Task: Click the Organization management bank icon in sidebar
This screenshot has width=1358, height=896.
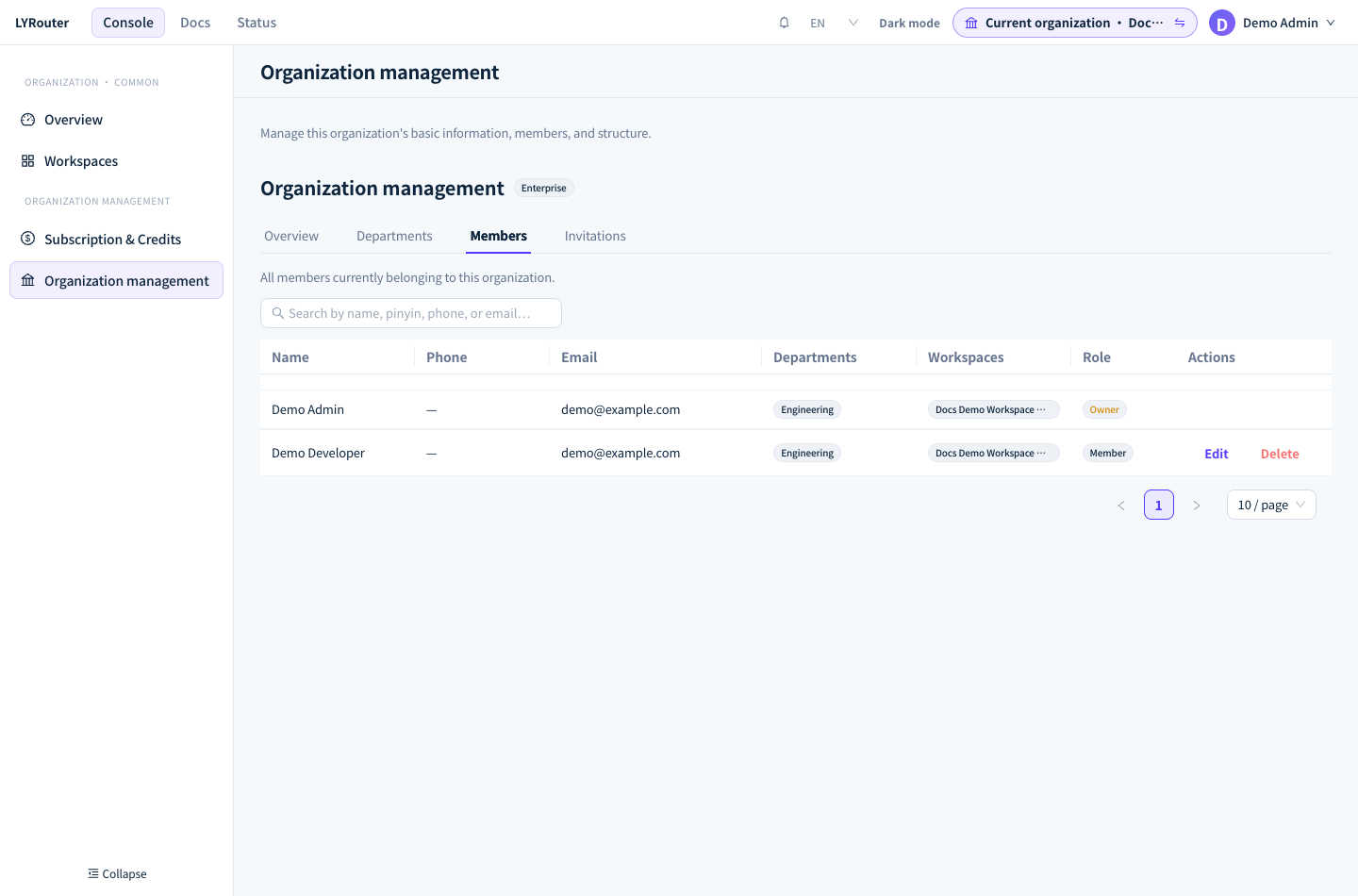Action: pos(28,280)
